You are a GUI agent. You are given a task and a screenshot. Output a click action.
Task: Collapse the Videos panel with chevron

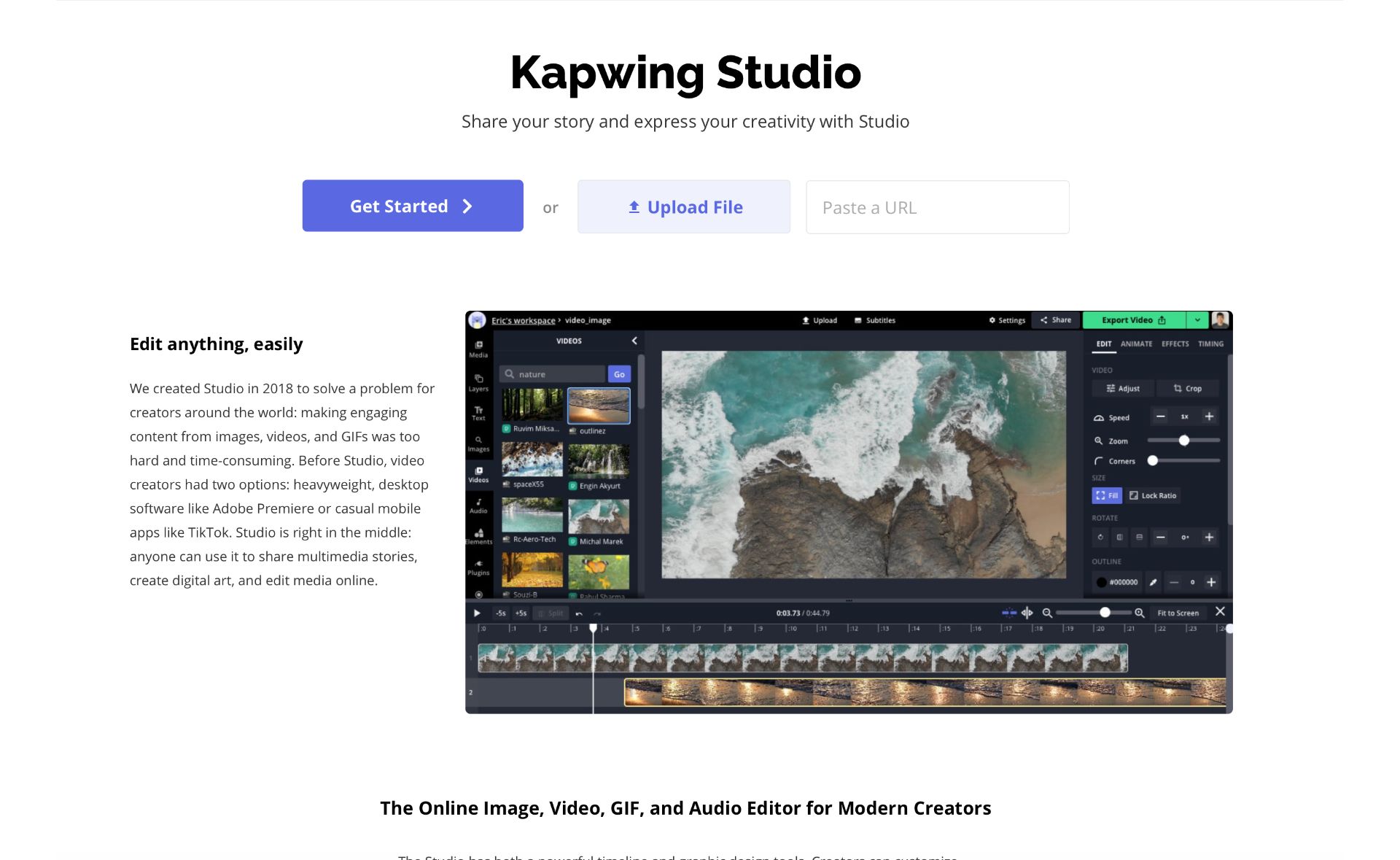(634, 341)
